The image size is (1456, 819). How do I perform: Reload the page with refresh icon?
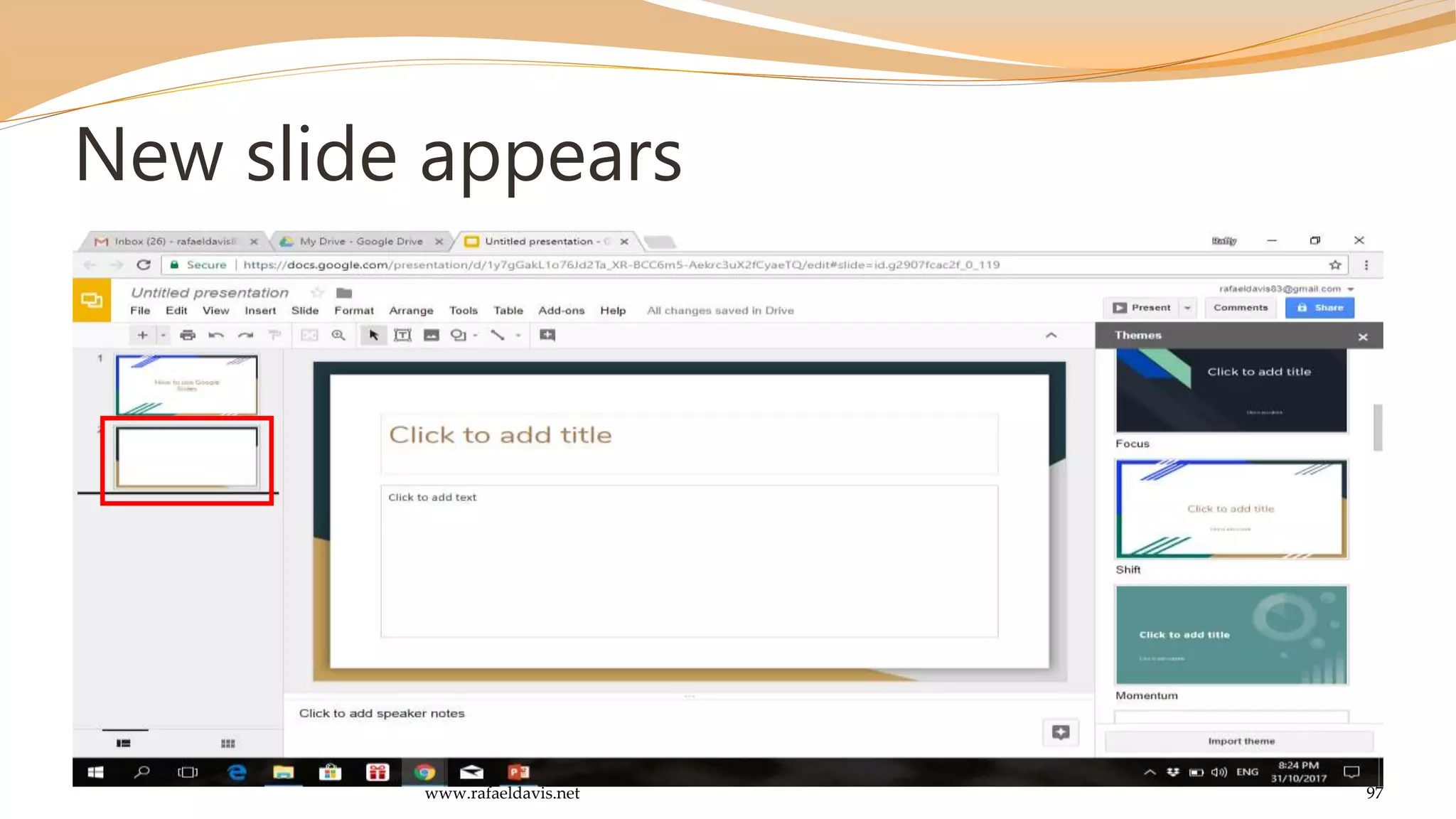coord(144,265)
